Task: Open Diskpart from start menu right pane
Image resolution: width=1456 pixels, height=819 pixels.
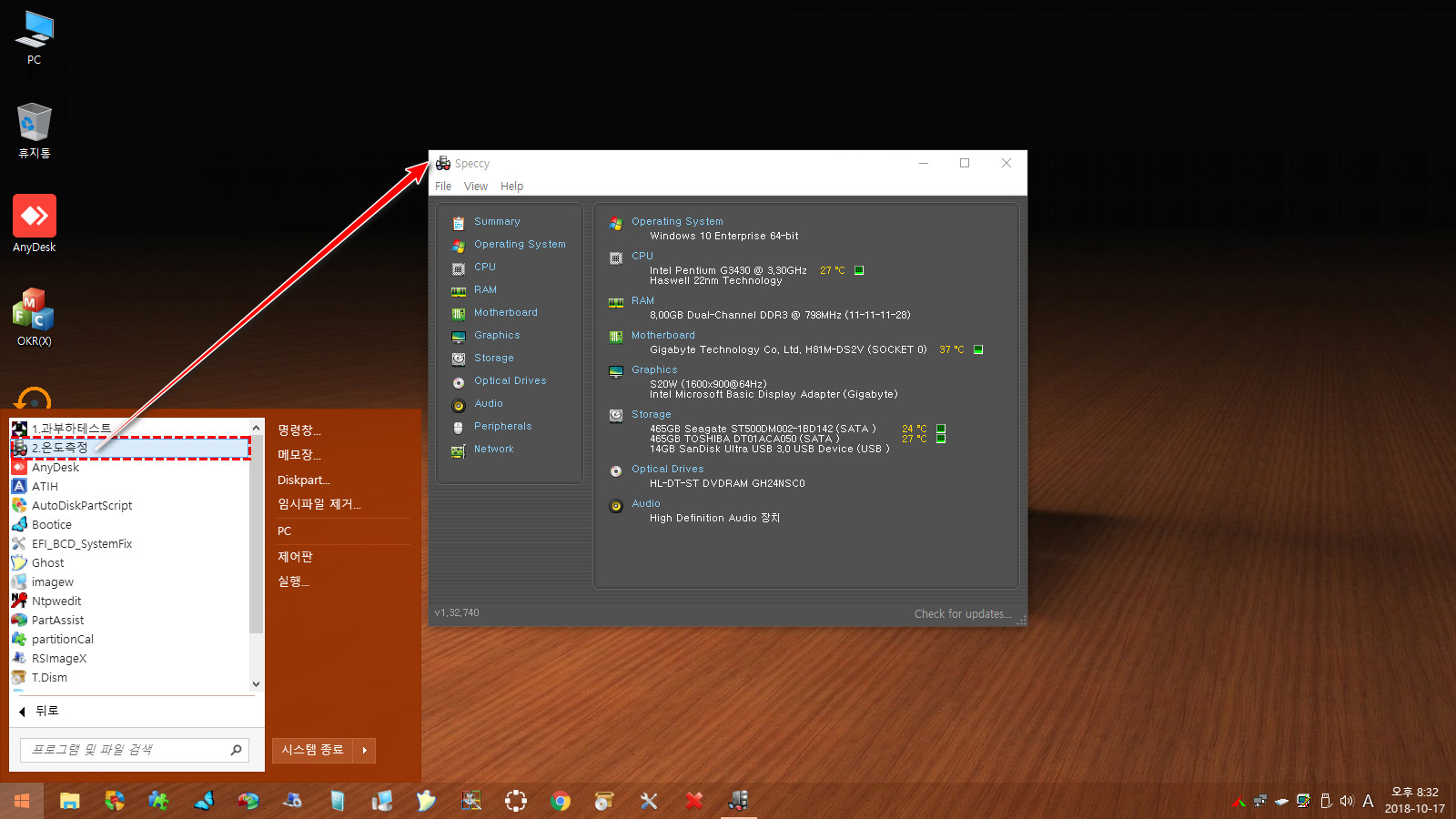Action: click(303, 480)
